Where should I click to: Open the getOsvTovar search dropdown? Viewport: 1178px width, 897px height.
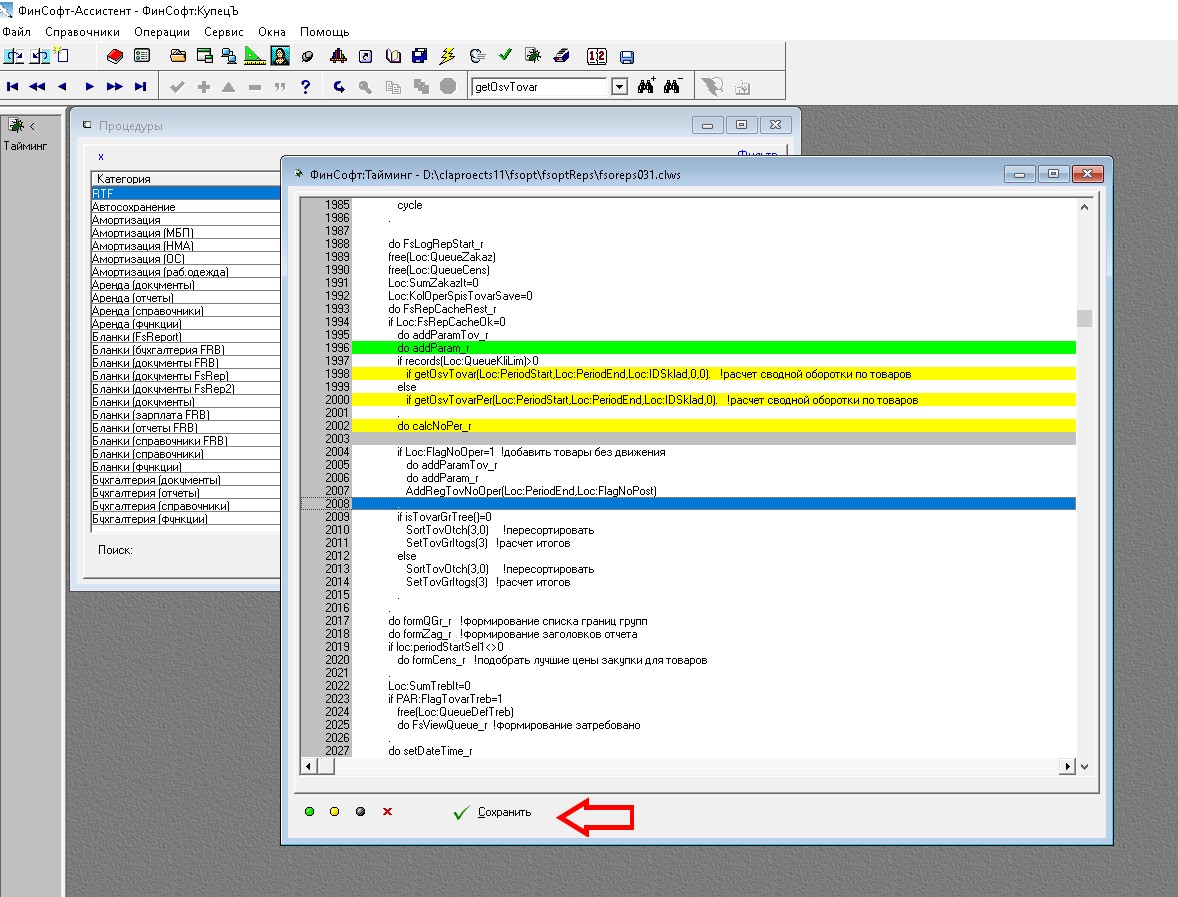pos(619,87)
